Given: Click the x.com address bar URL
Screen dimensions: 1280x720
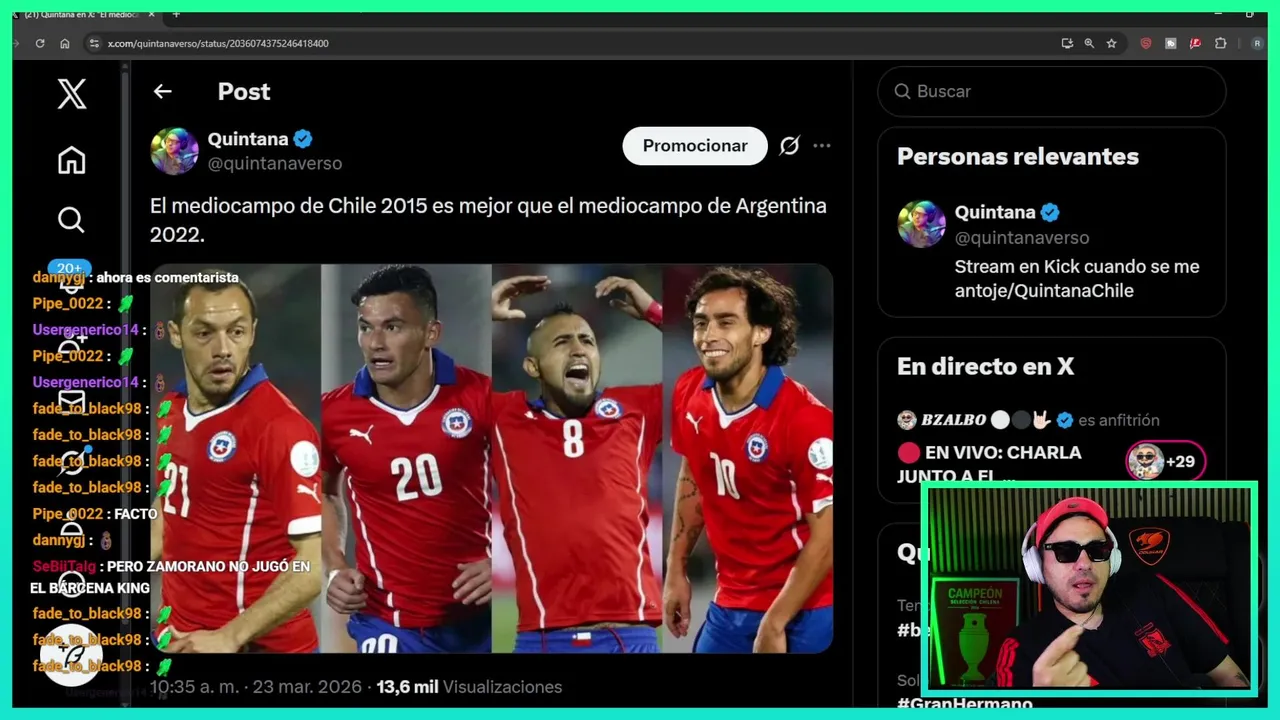Looking at the screenshot, I should click(x=218, y=43).
